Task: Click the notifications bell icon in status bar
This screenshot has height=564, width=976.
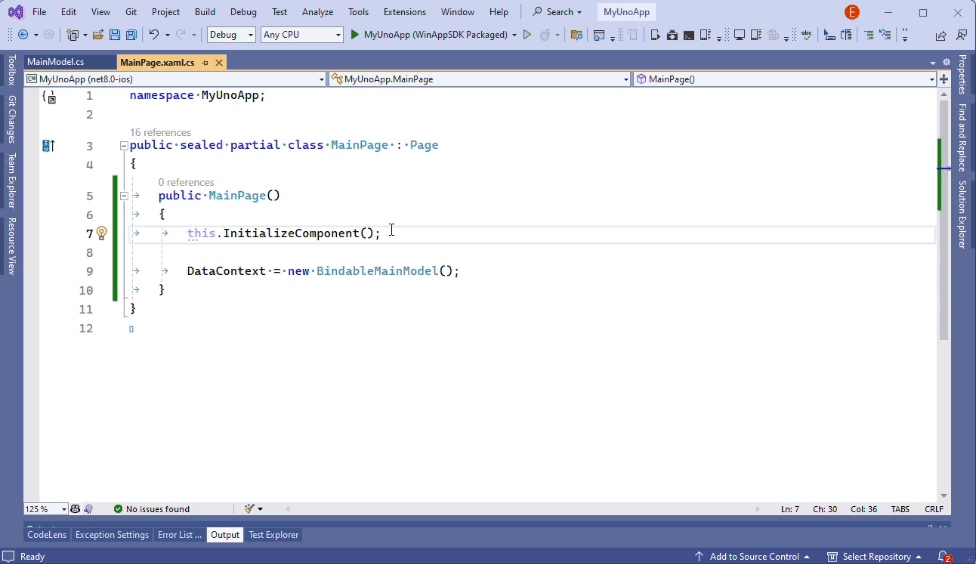Action: coord(944,557)
